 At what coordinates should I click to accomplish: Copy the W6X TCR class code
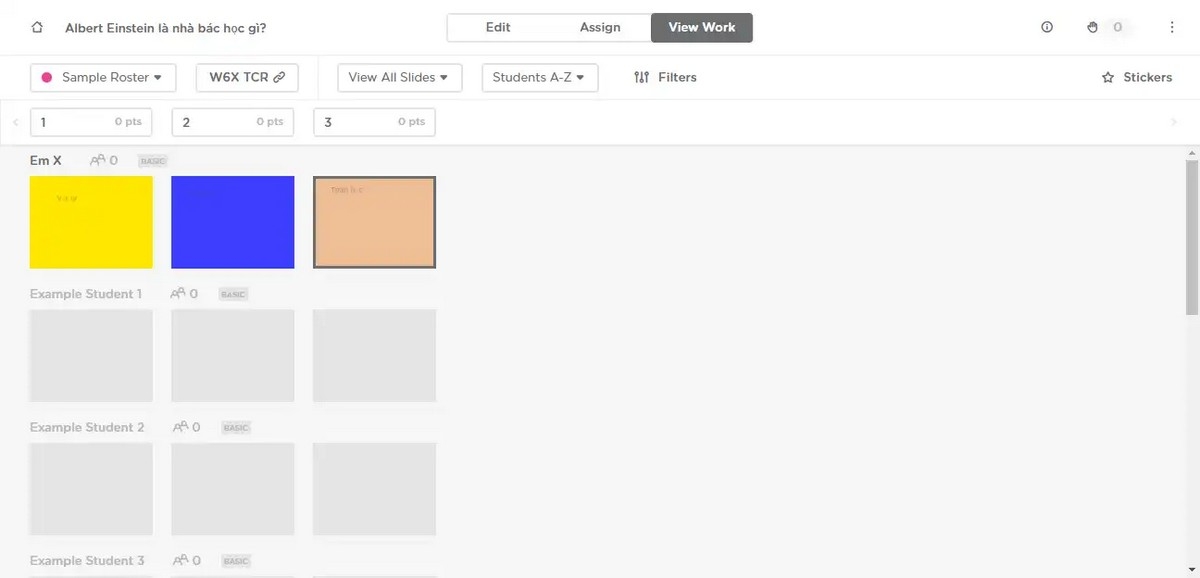pyautogui.click(x=247, y=77)
